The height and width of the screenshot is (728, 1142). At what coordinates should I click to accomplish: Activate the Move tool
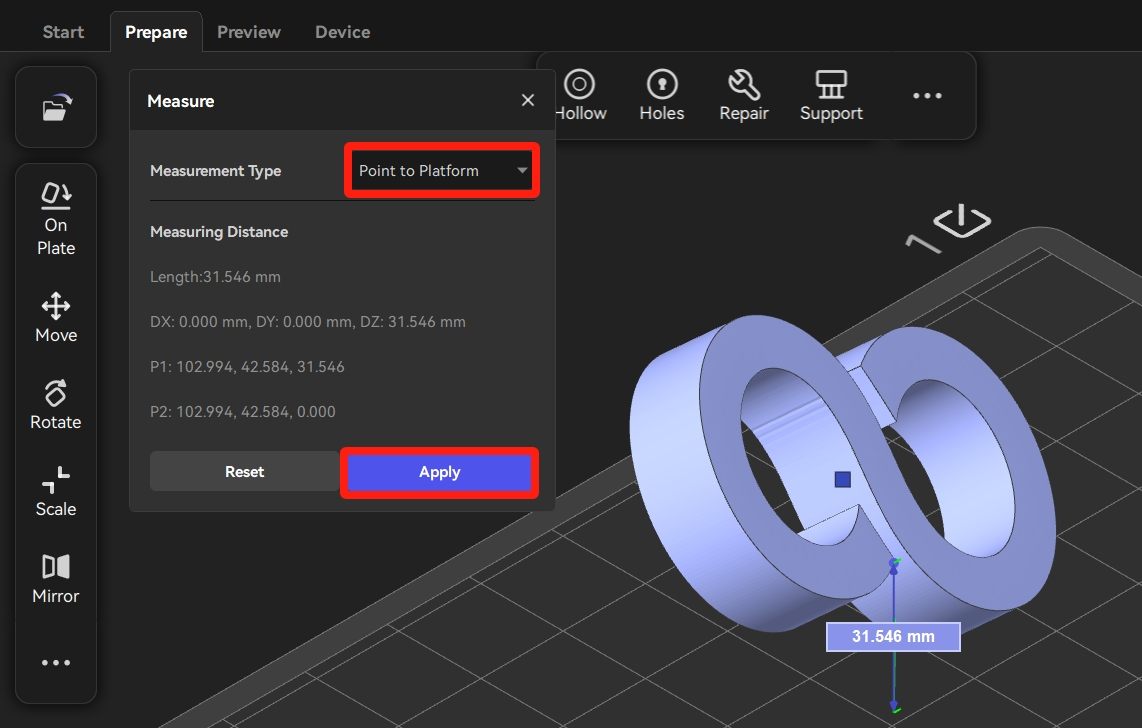(56, 318)
